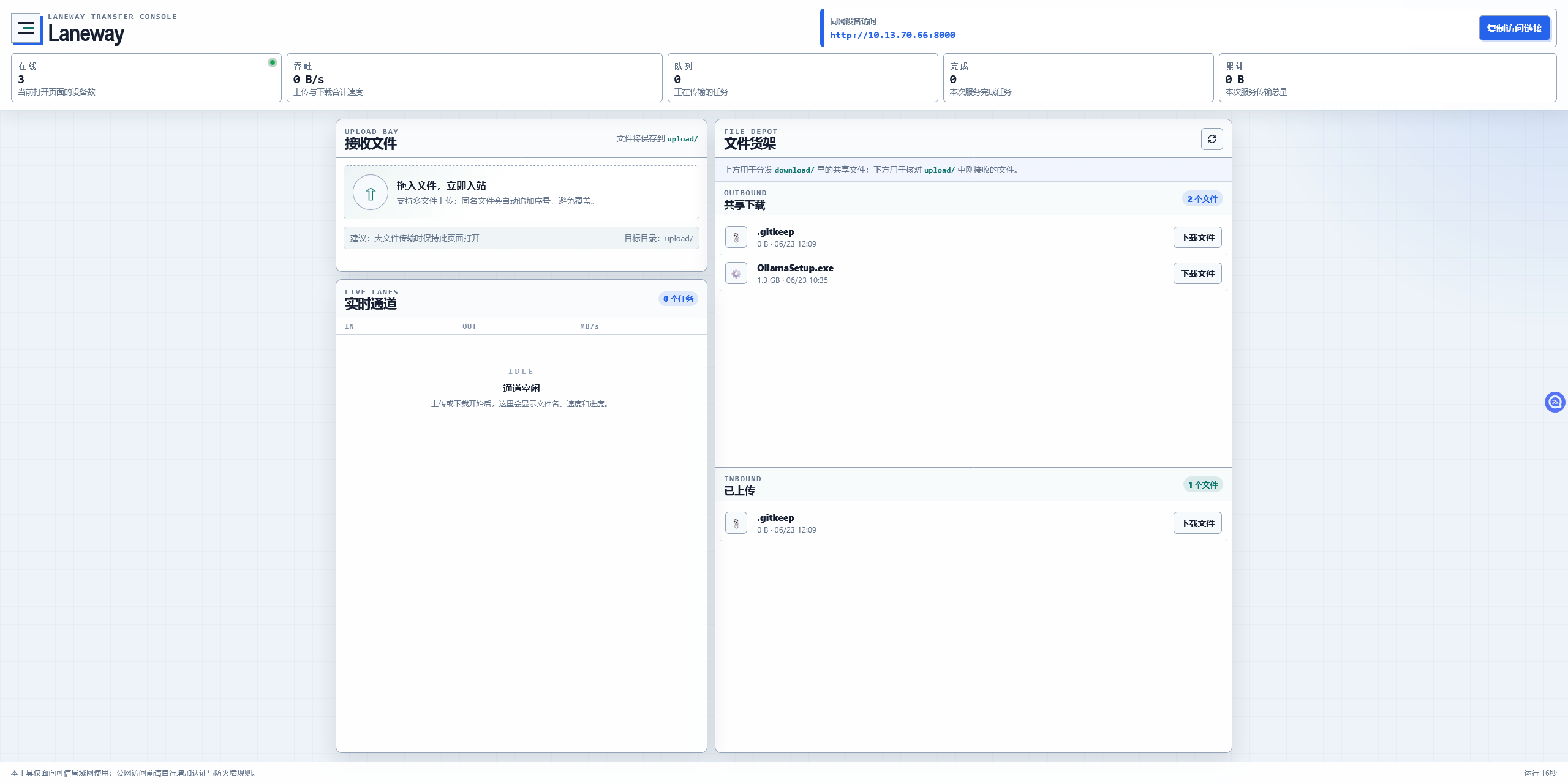Click the 已上传 section title

click(739, 491)
